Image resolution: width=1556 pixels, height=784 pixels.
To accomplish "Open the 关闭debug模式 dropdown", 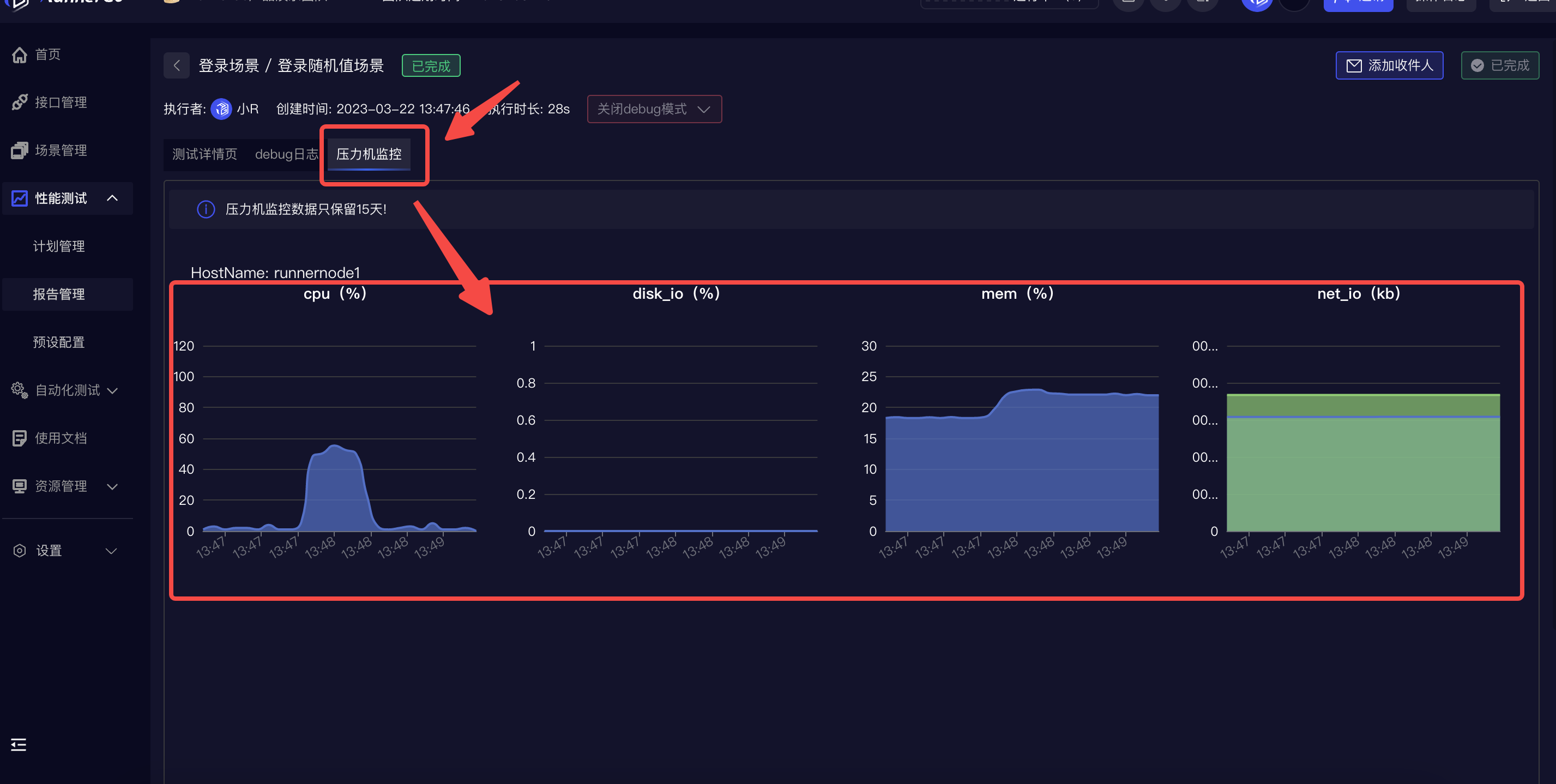I will coord(654,108).
